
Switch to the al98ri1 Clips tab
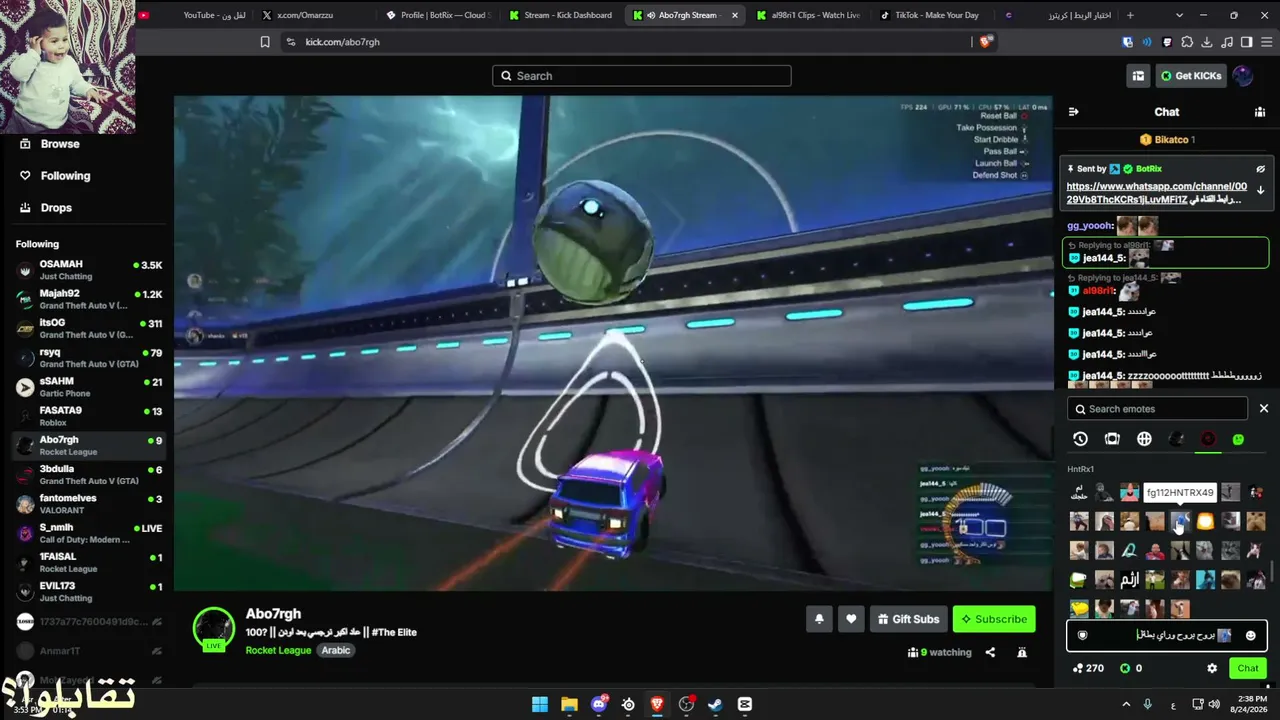pyautogui.click(x=808, y=15)
